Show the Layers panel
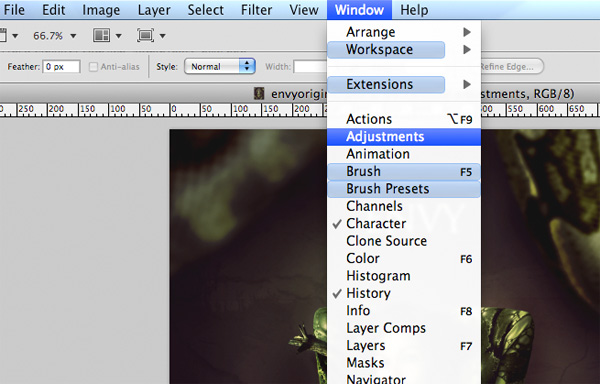Viewport: 600px width, 384px height. point(404,345)
